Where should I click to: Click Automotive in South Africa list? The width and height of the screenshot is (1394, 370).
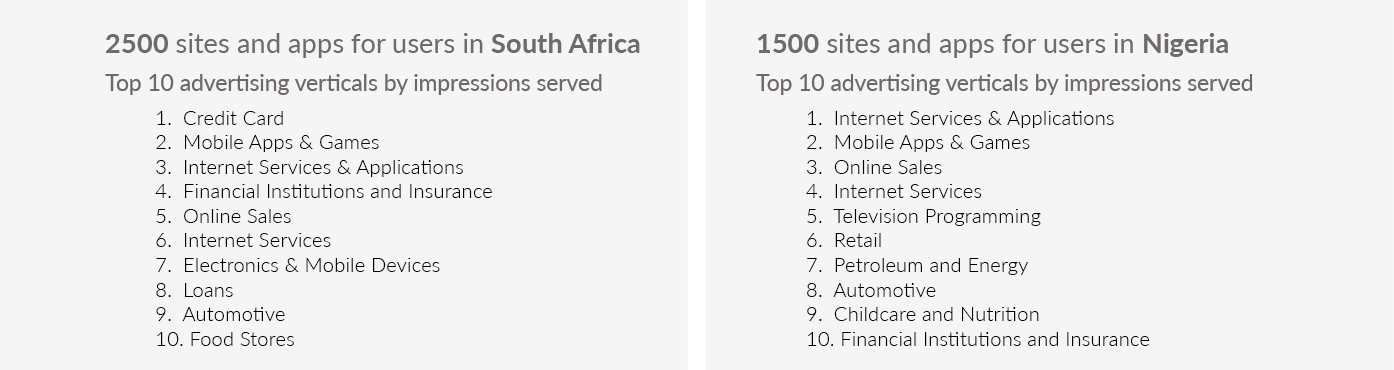click(x=234, y=314)
